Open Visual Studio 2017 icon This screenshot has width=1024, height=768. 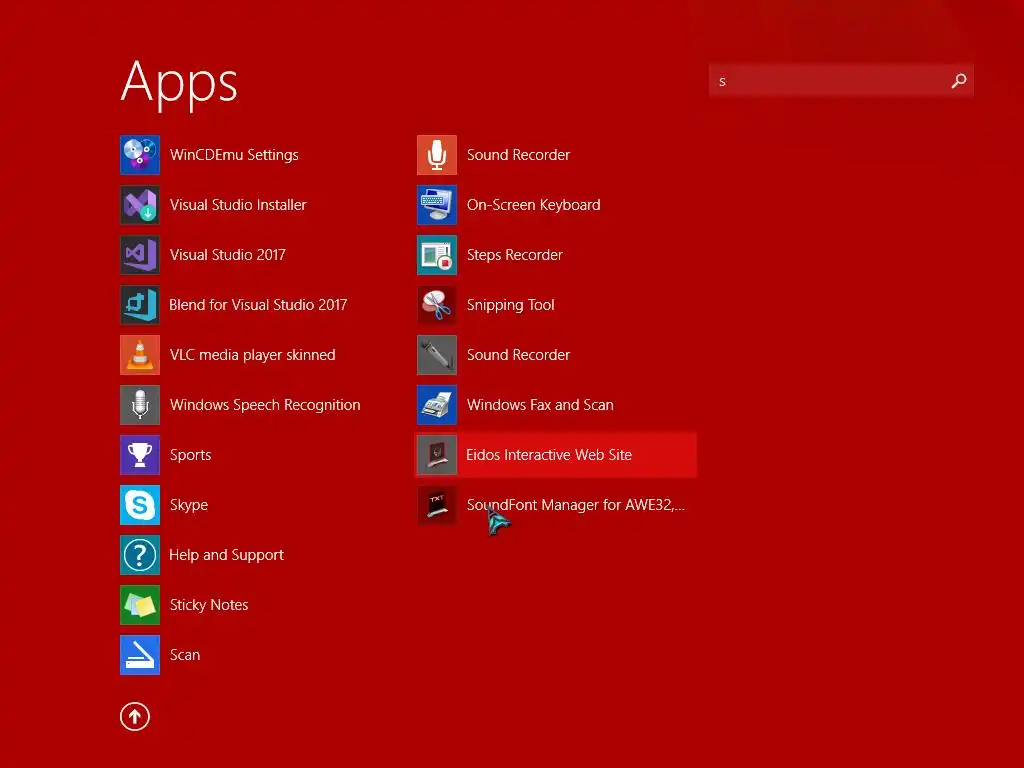140,255
